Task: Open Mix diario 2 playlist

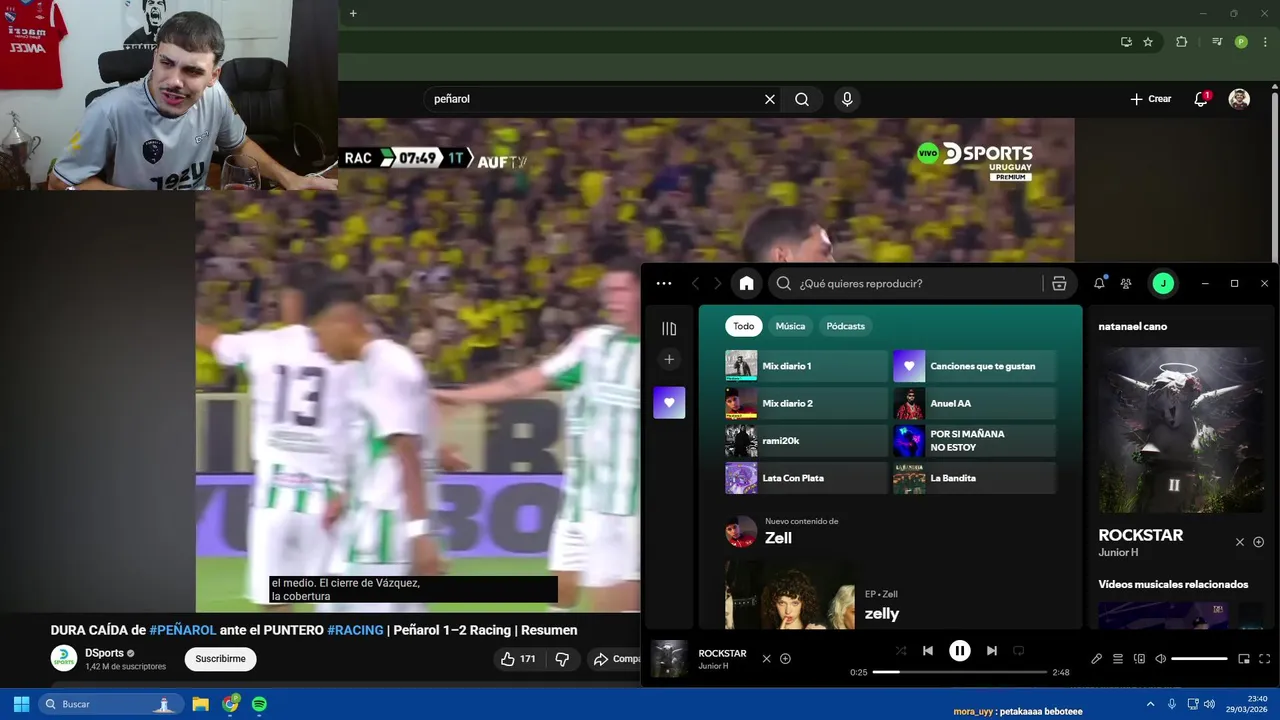Action: 806,403
